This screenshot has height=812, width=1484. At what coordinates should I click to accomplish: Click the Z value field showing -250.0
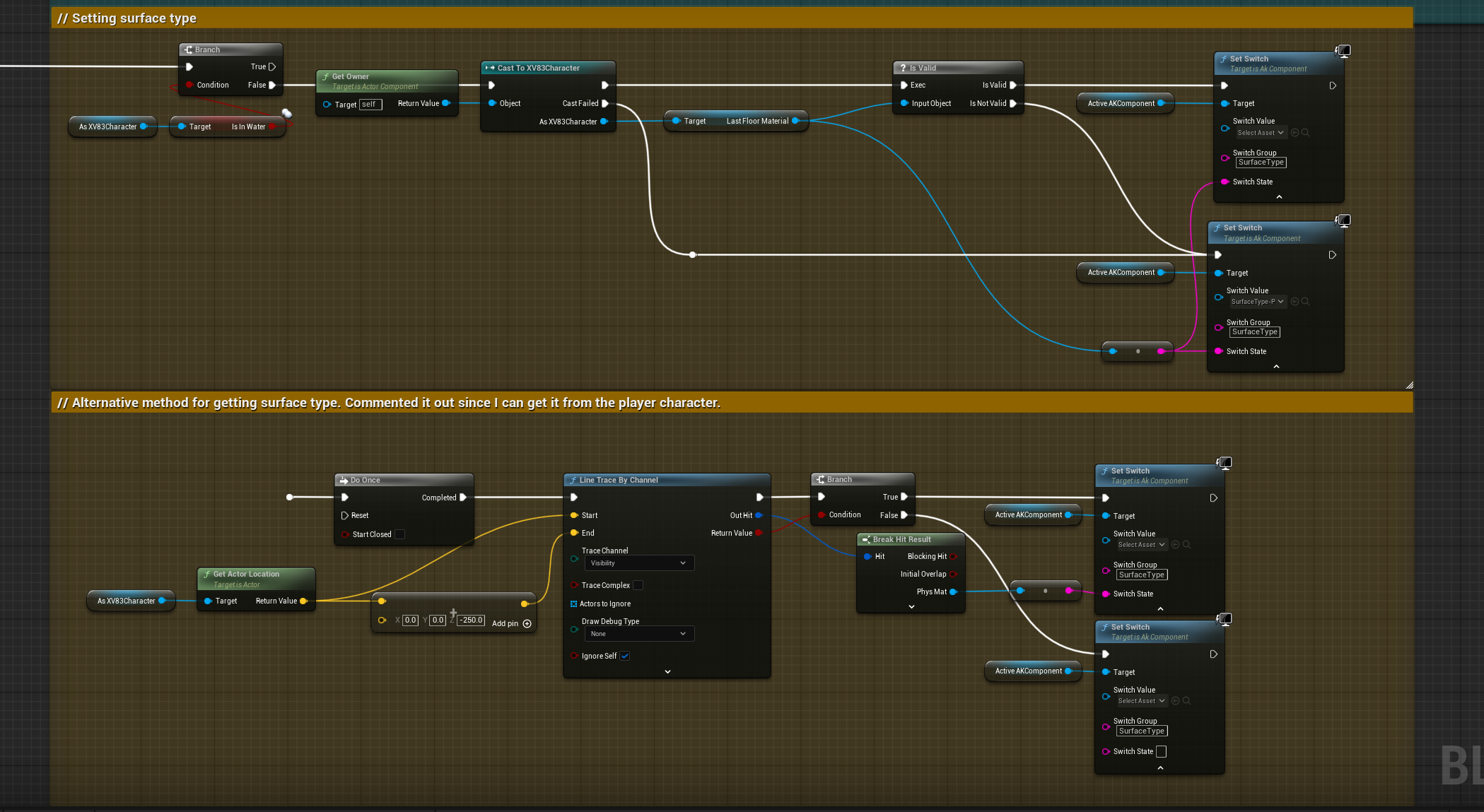471,620
